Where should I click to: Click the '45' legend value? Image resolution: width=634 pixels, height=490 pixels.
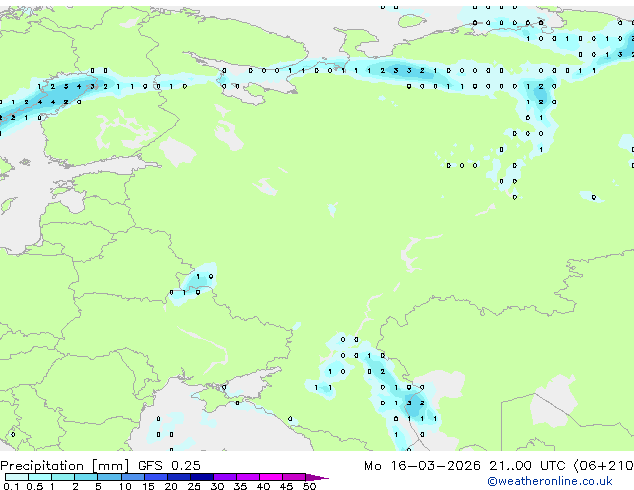[x=286, y=486]
